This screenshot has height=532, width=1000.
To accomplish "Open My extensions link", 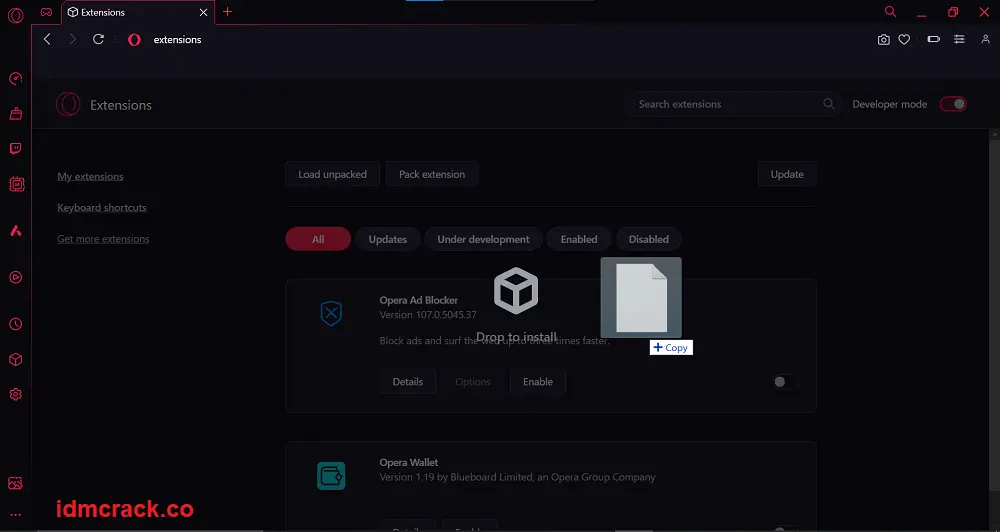I will click(x=91, y=176).
